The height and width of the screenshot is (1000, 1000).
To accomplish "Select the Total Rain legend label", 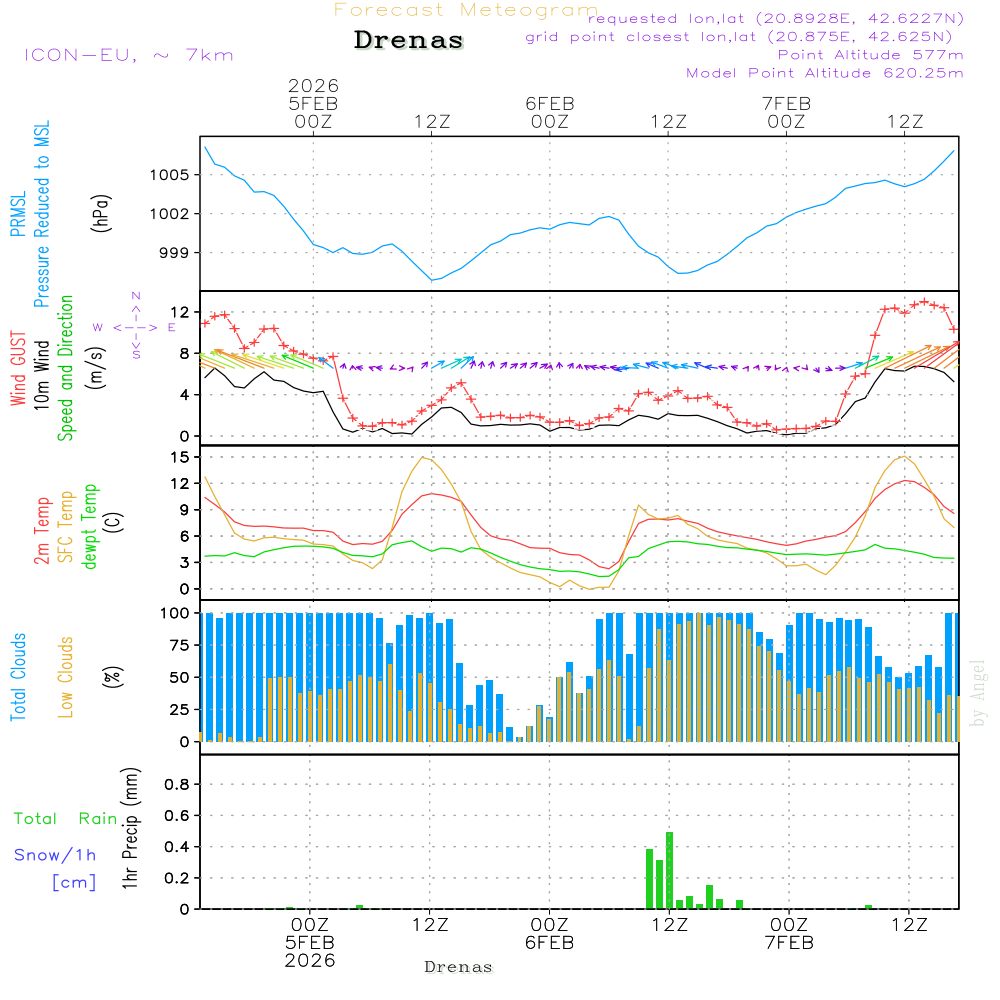I will [x=65, y=819].
